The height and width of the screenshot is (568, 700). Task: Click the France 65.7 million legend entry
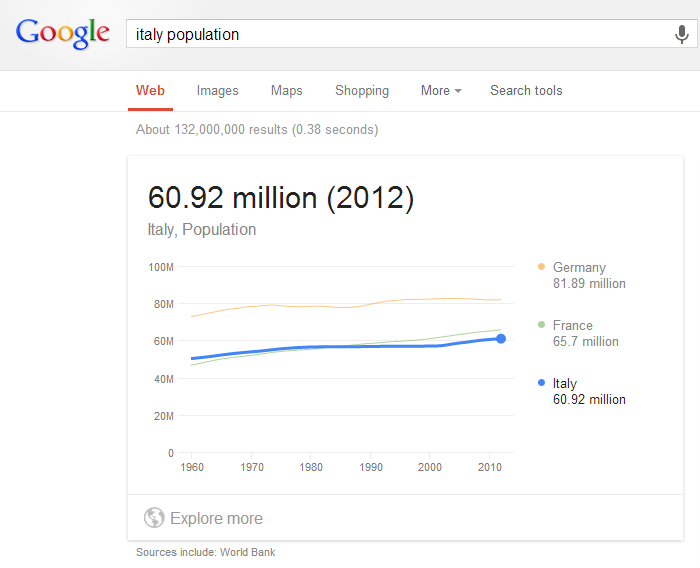[x=585, y=333]
